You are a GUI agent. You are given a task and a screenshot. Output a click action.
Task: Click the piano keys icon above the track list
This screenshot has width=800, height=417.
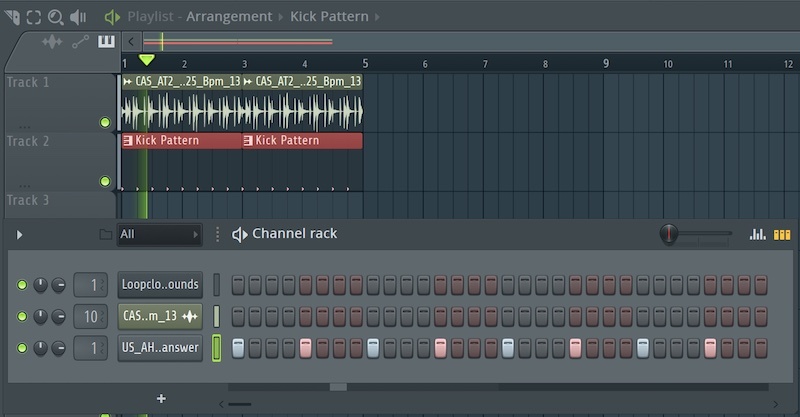(106, 42)
